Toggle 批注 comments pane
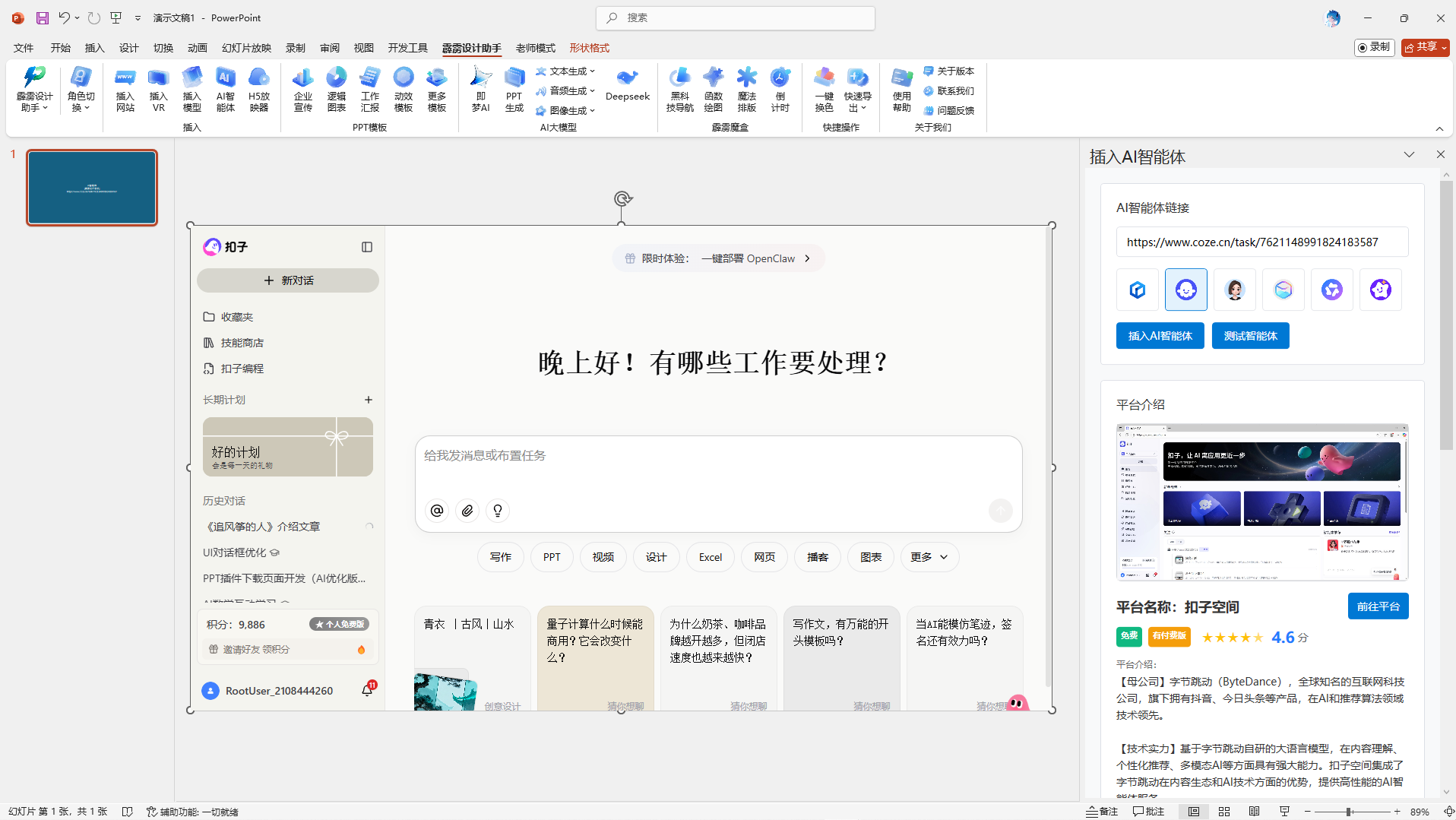This screenshot has height=820, width=1456. click(1148, 812)
